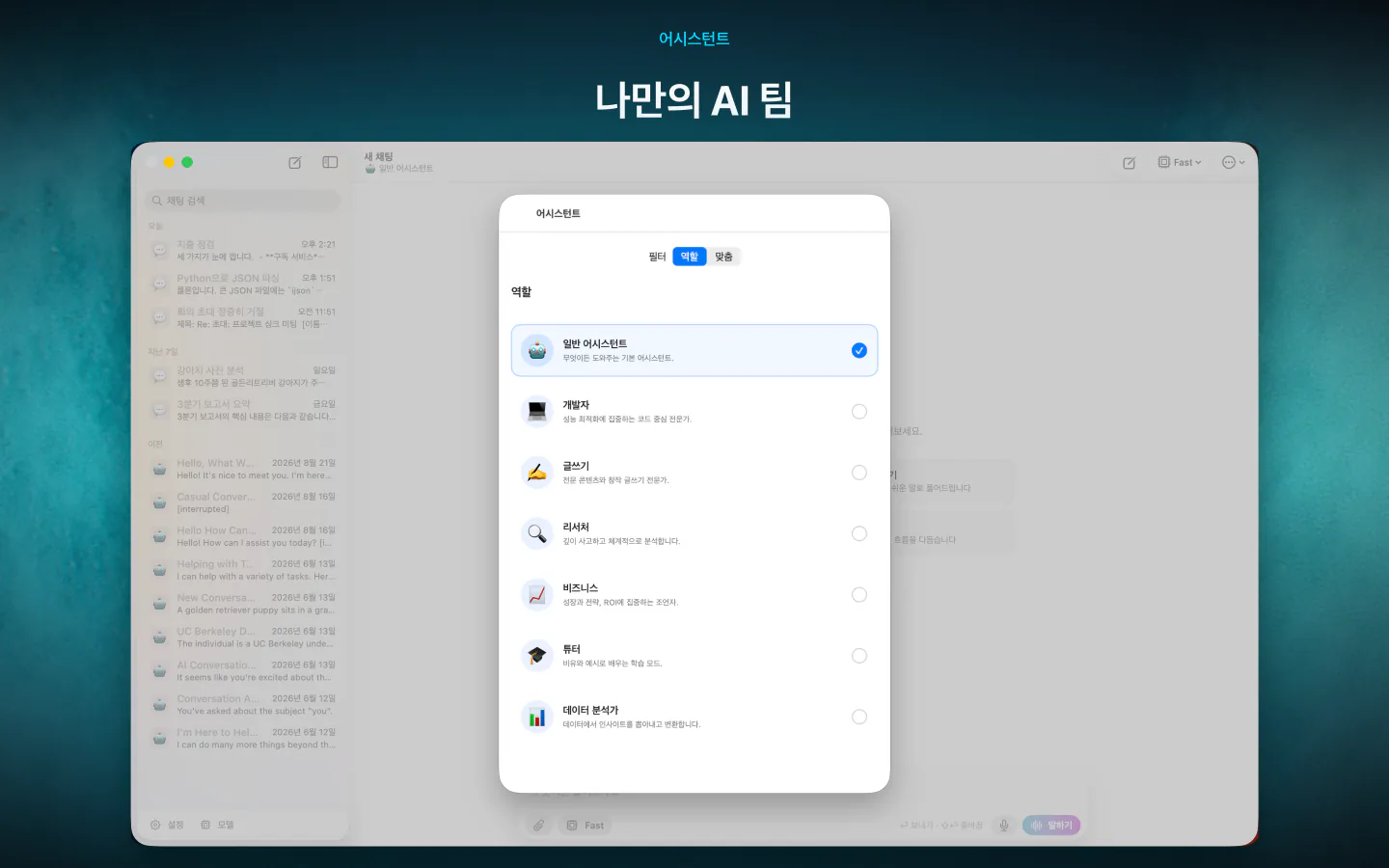Select the 데이터 분석가 radio button

[x=859, y=717]
